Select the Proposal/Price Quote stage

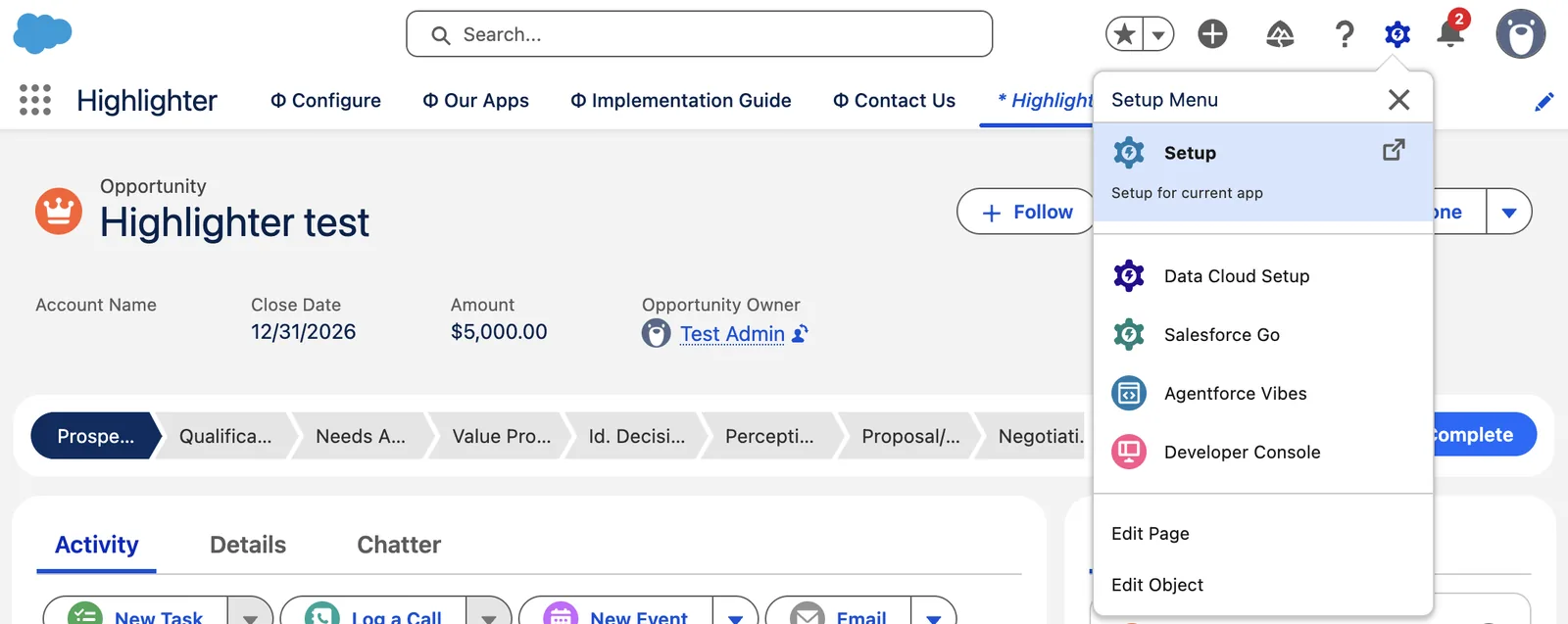coord(910,436)
